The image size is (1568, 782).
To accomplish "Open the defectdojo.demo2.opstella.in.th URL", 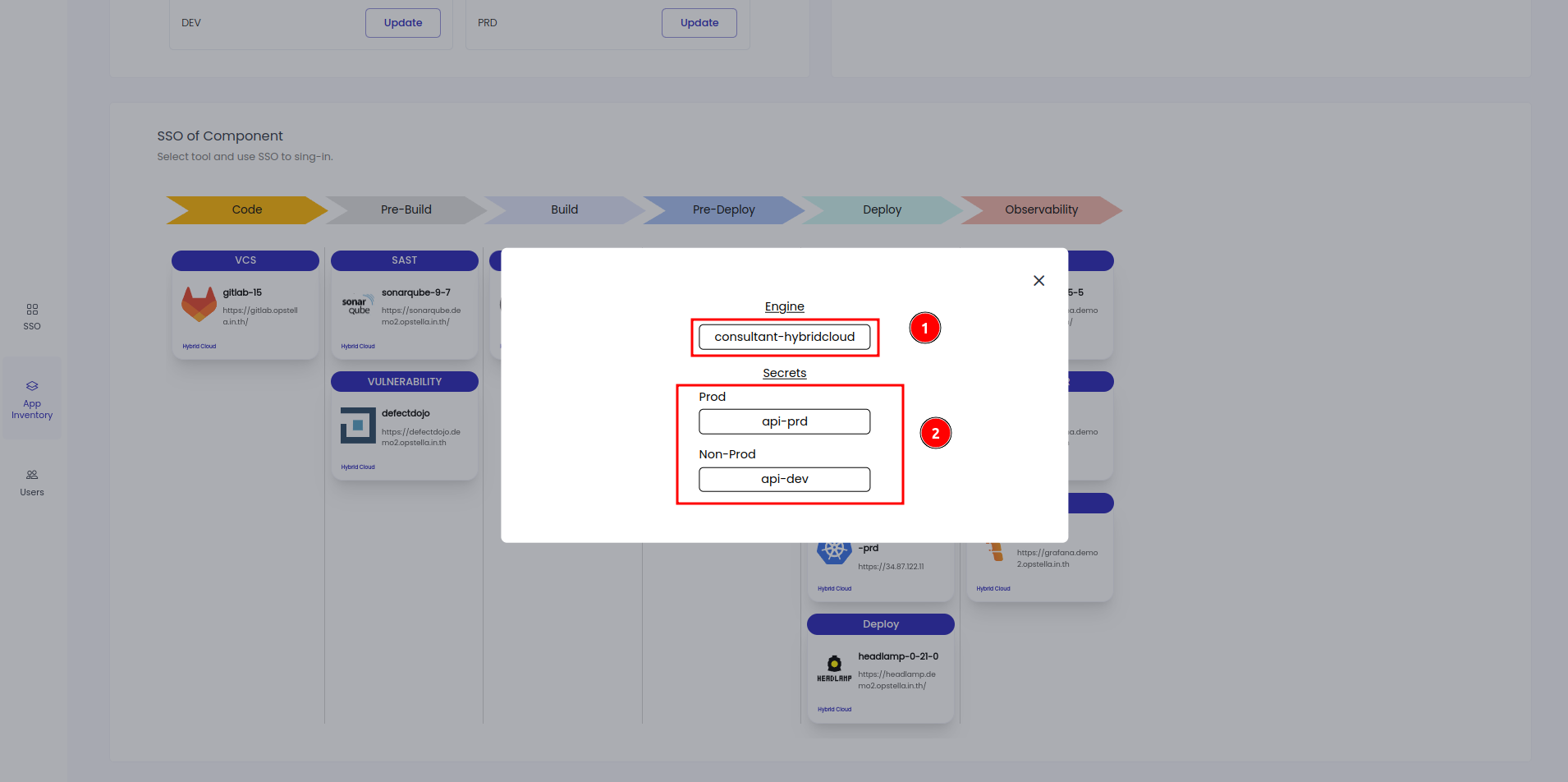I will click(420, 437).
